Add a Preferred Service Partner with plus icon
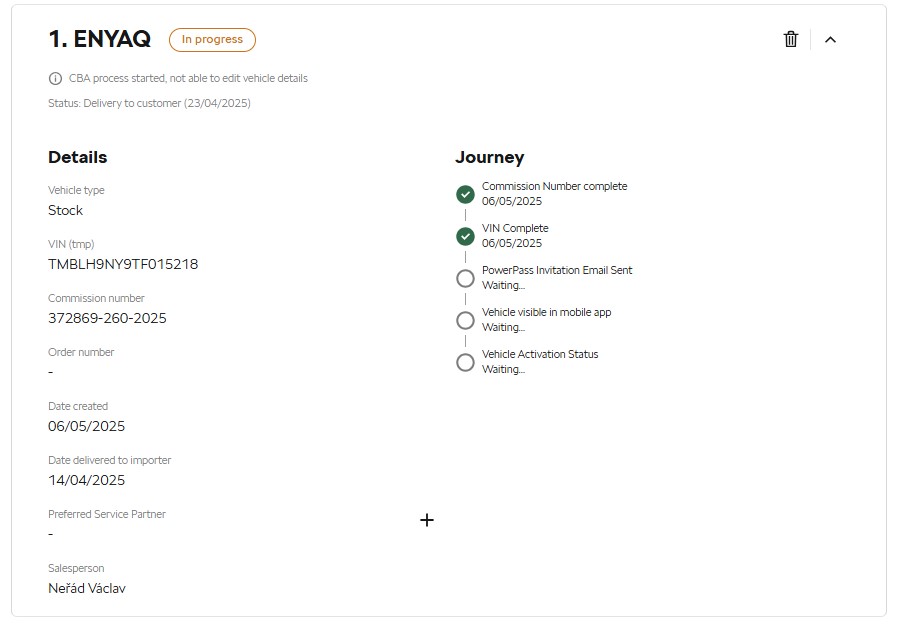This screenshot has width=903, height=632. (x=427, y=520)
